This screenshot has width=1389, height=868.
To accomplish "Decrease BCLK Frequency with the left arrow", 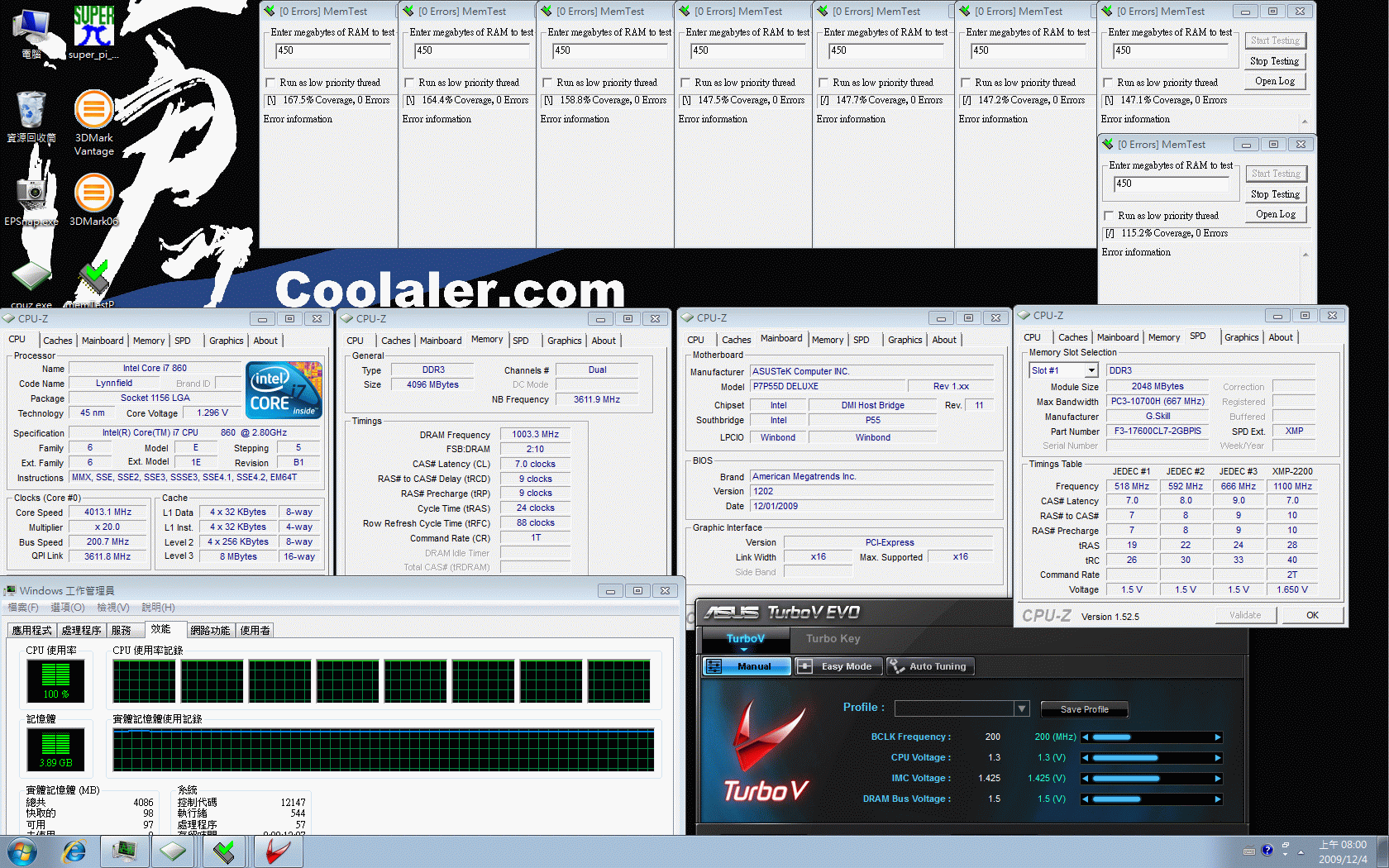I will click(1086, 737).
